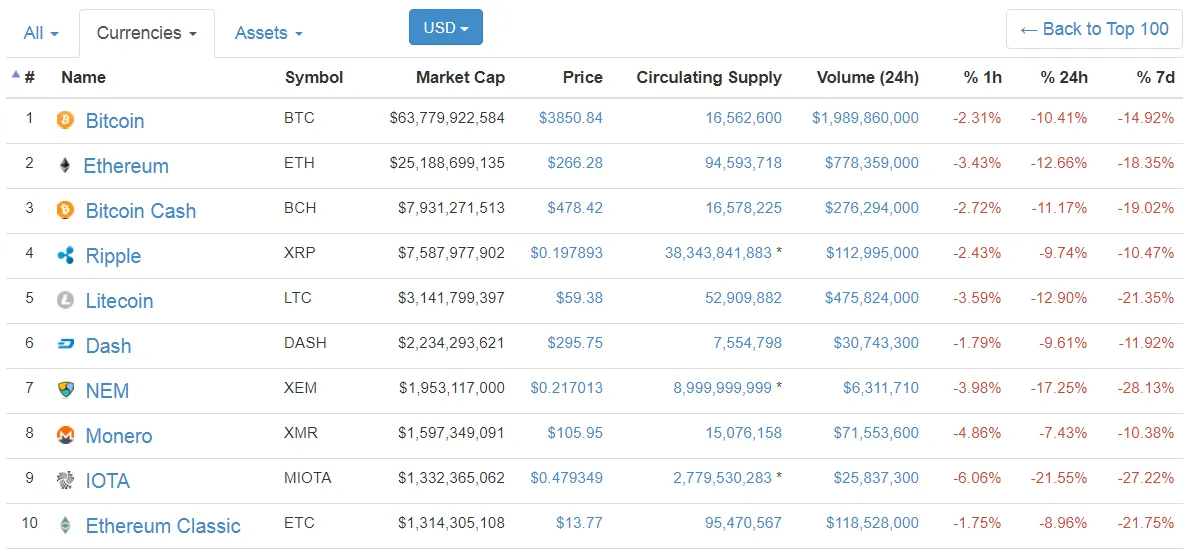Sort by Volume (24h) column header

868,77
